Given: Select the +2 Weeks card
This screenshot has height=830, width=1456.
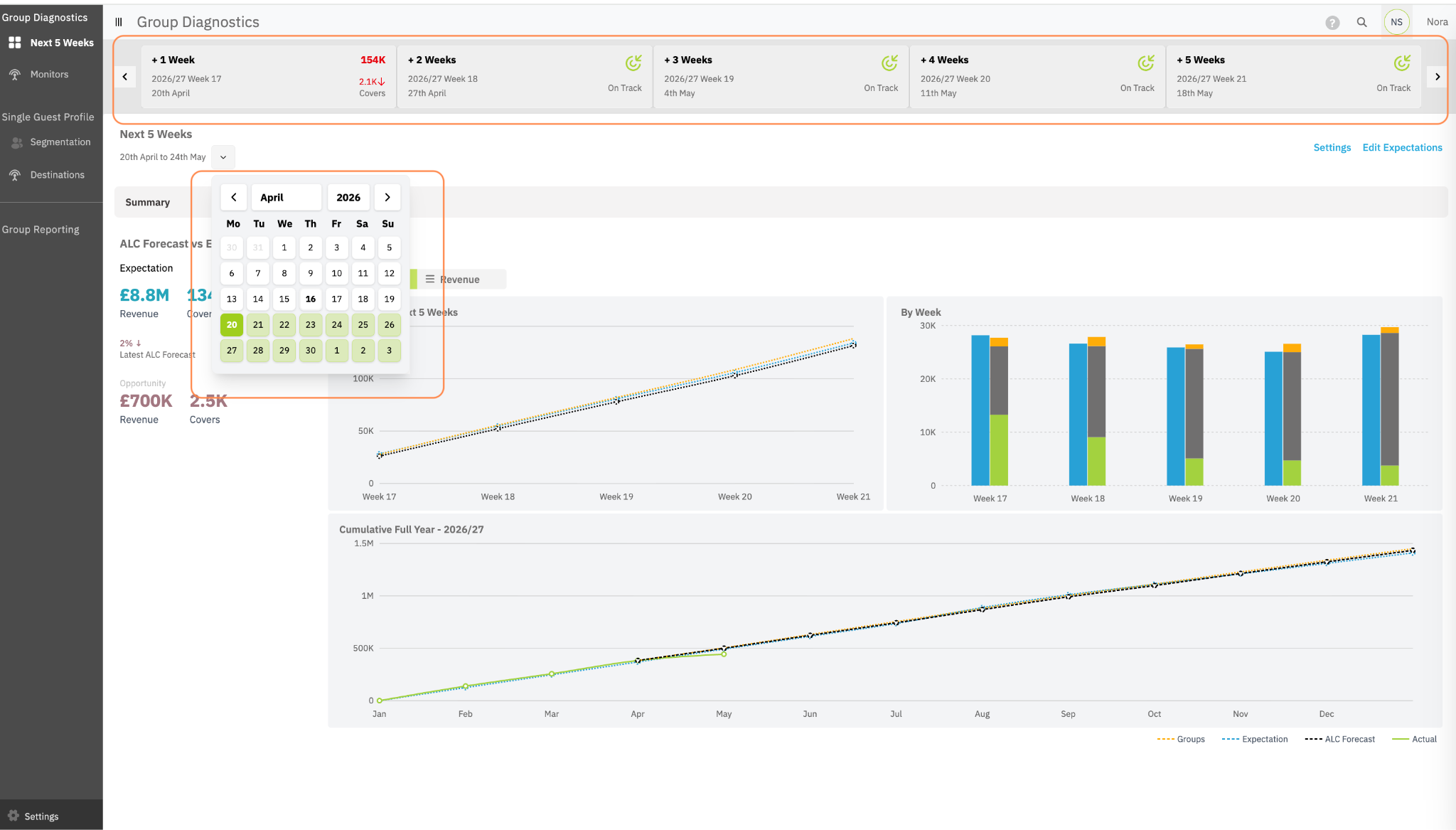Looking at the screenshot, I should (525, 76).
